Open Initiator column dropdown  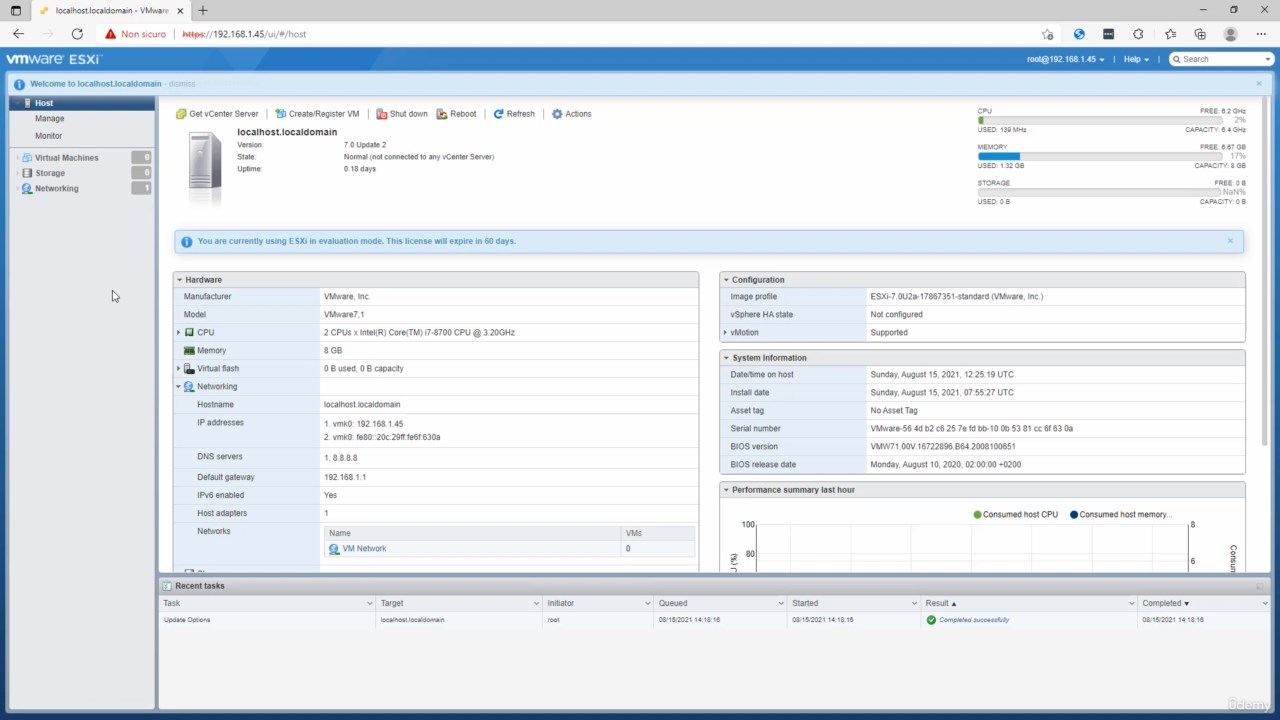coord(647,604)
